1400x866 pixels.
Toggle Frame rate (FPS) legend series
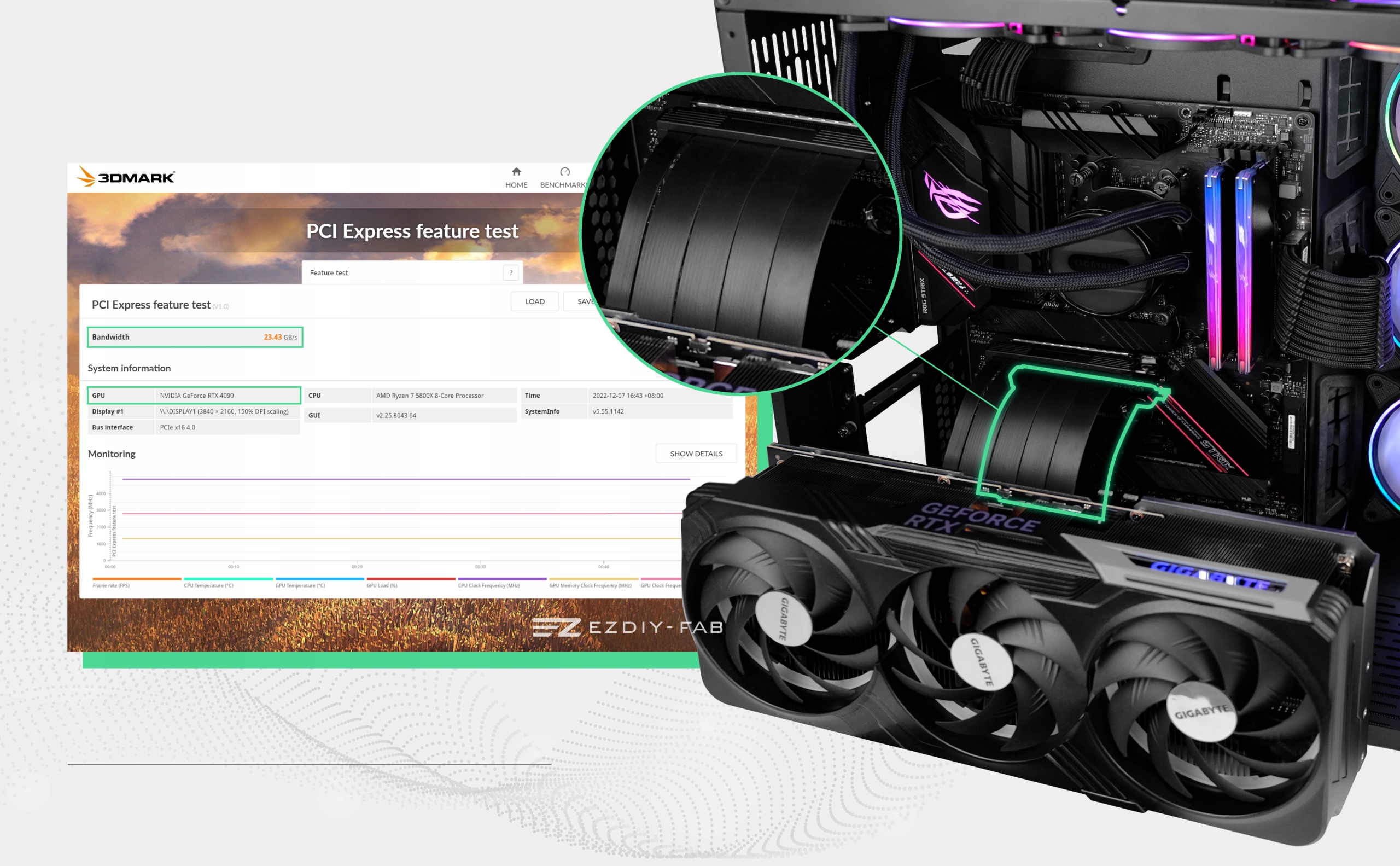tap(111, 585)
